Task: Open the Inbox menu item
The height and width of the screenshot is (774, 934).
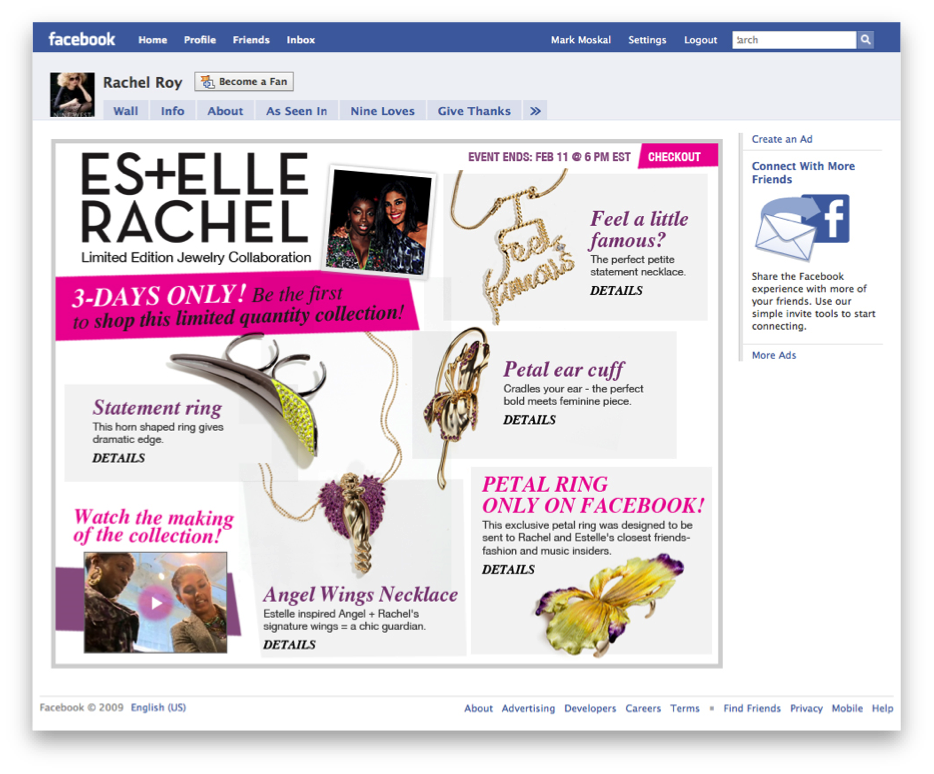Action: coord(301,40)
